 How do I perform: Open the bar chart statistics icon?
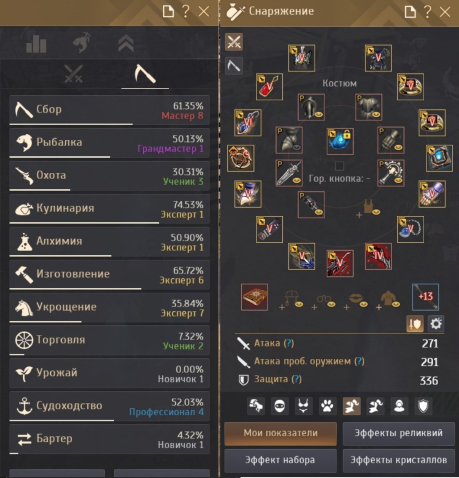pos(36,43)
